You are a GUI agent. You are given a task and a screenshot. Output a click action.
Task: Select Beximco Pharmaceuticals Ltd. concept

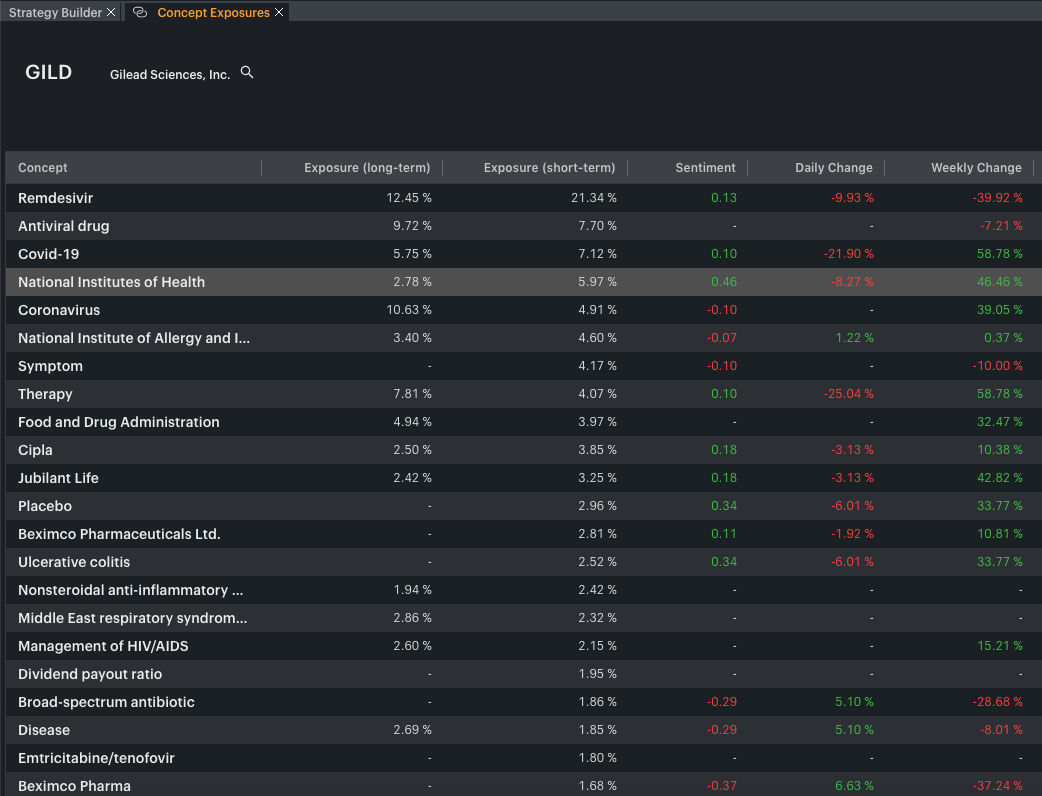pos(120,534)
